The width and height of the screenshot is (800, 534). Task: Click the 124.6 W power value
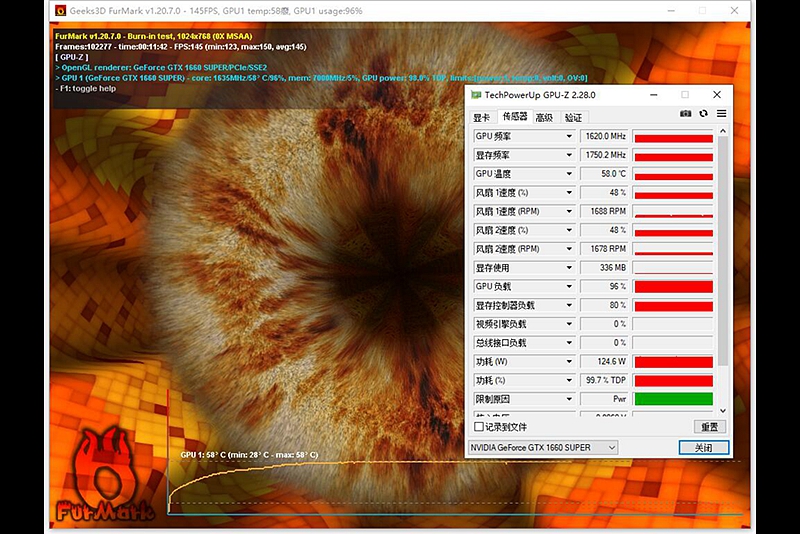coord(605,362)
